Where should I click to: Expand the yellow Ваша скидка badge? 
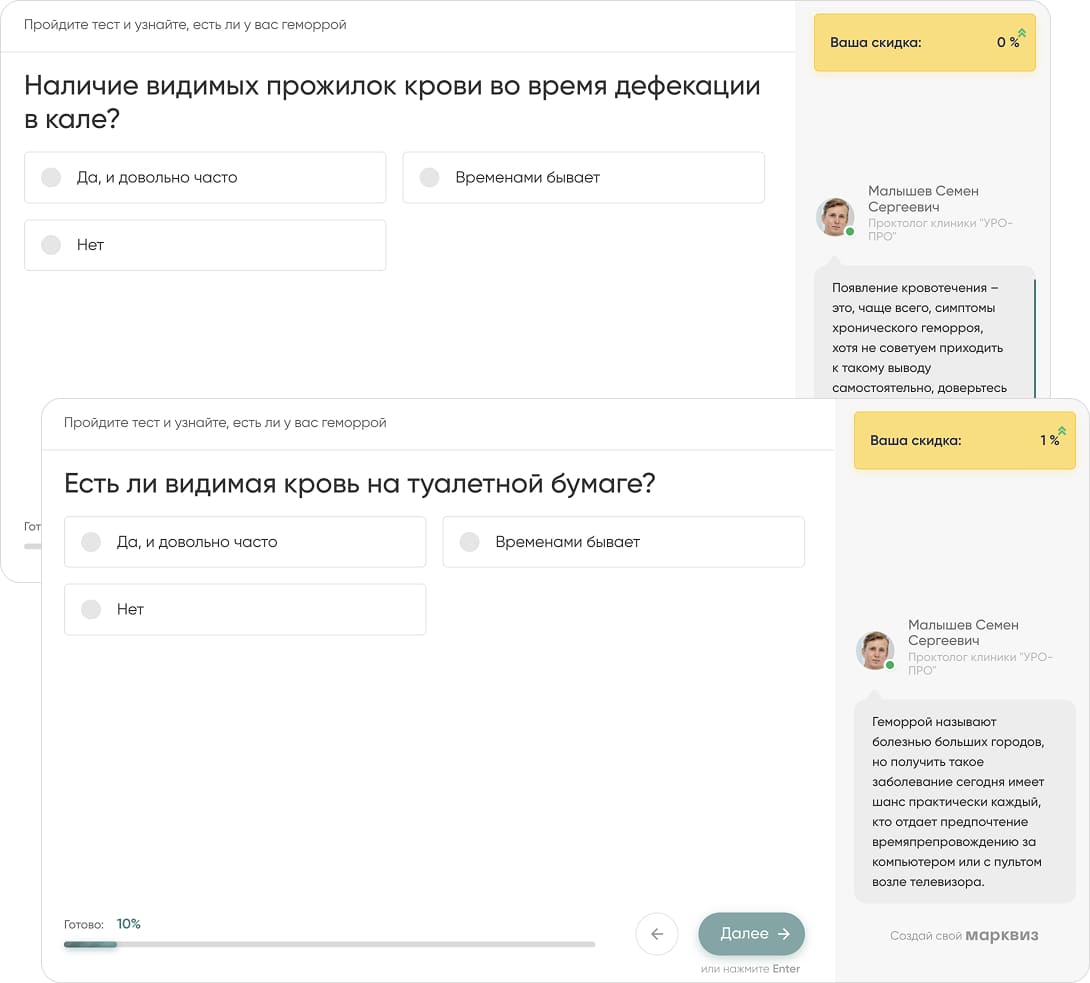[964, 442]
